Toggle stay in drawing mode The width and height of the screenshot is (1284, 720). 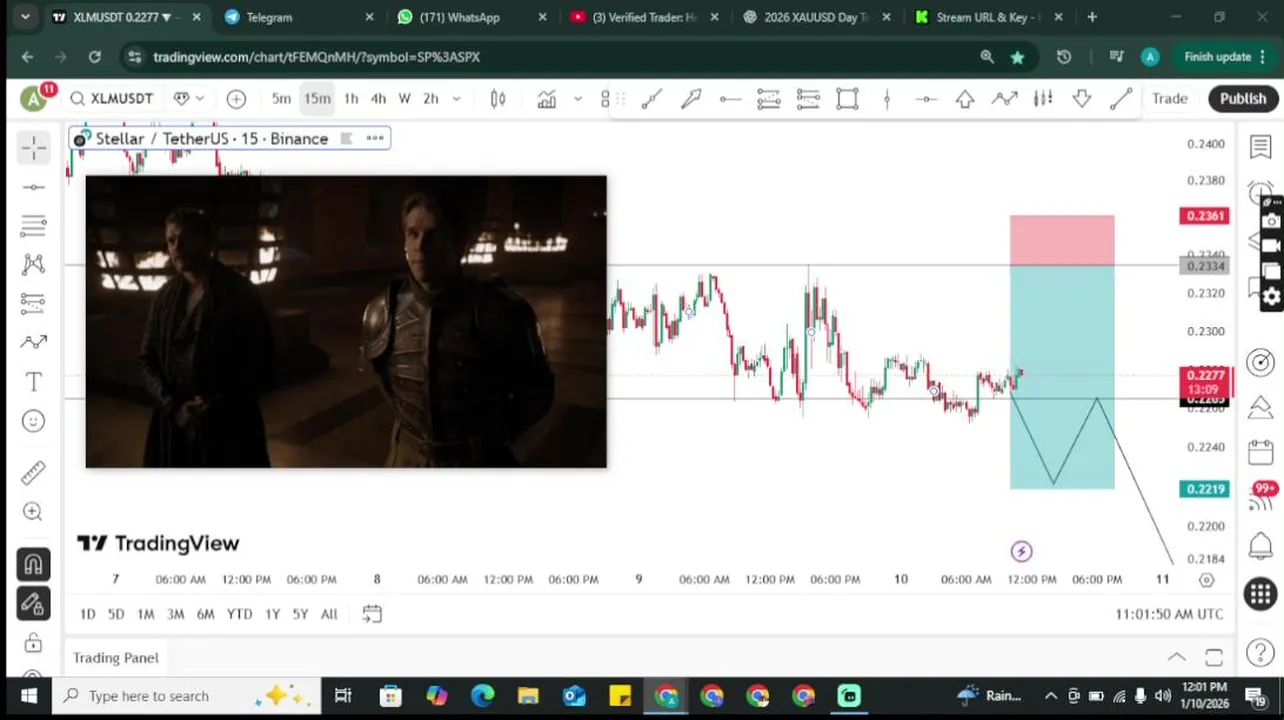tap(33, 603)
